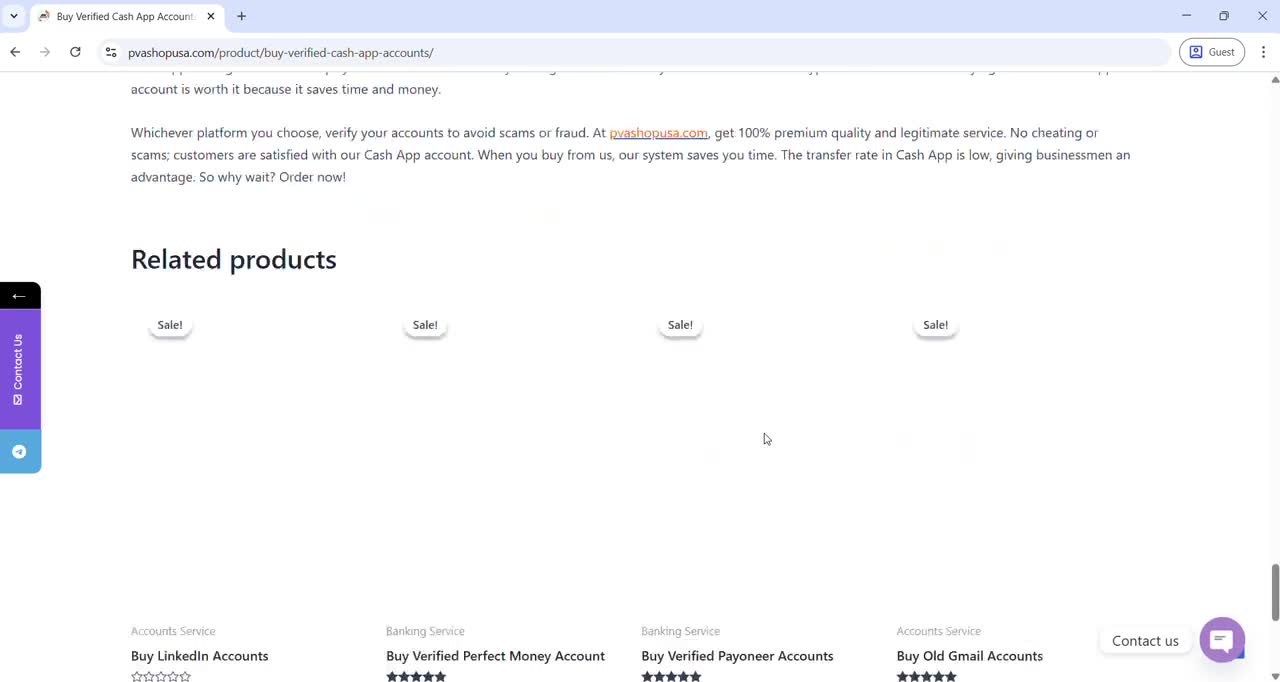Minimize the browser window

click(1186, 16)
